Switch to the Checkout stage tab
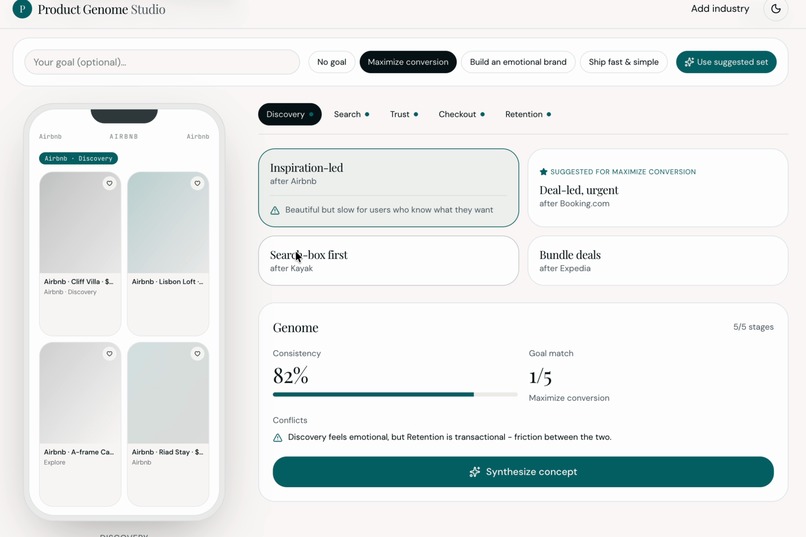 (x=461, y=114)
